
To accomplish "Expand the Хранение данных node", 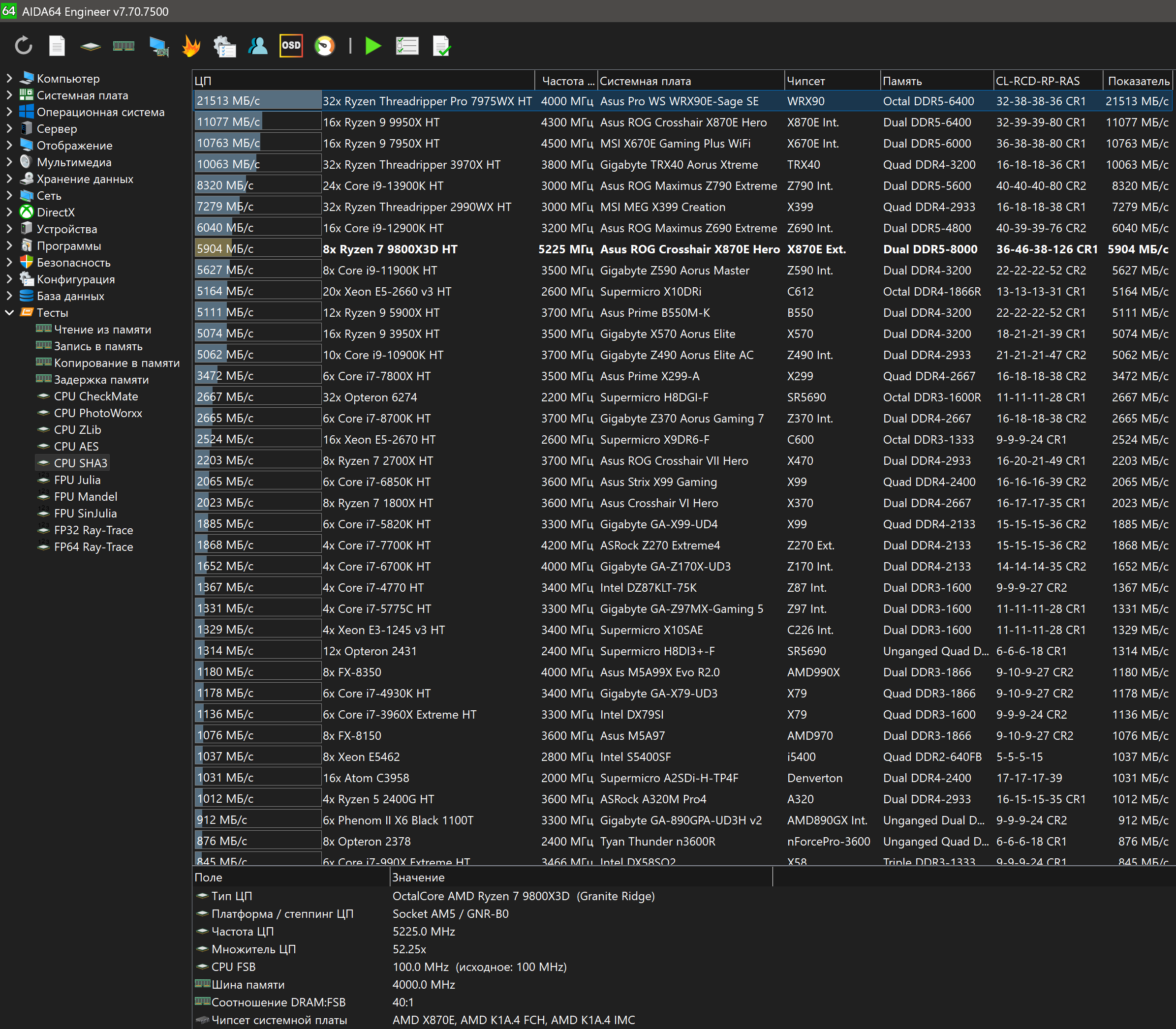I will coord(9,179).
